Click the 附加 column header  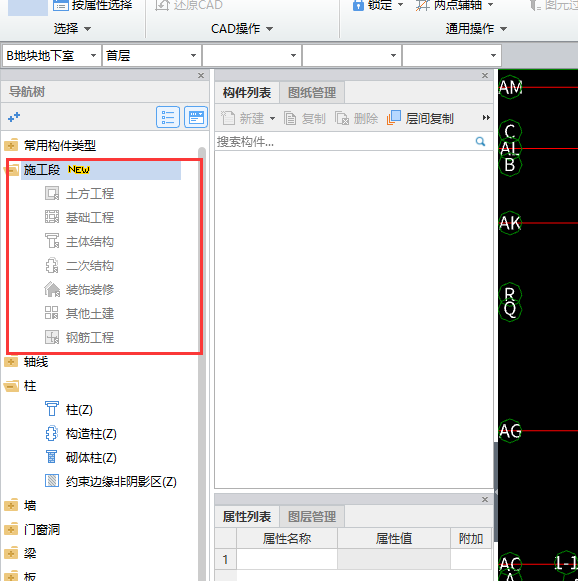(471, 538)
